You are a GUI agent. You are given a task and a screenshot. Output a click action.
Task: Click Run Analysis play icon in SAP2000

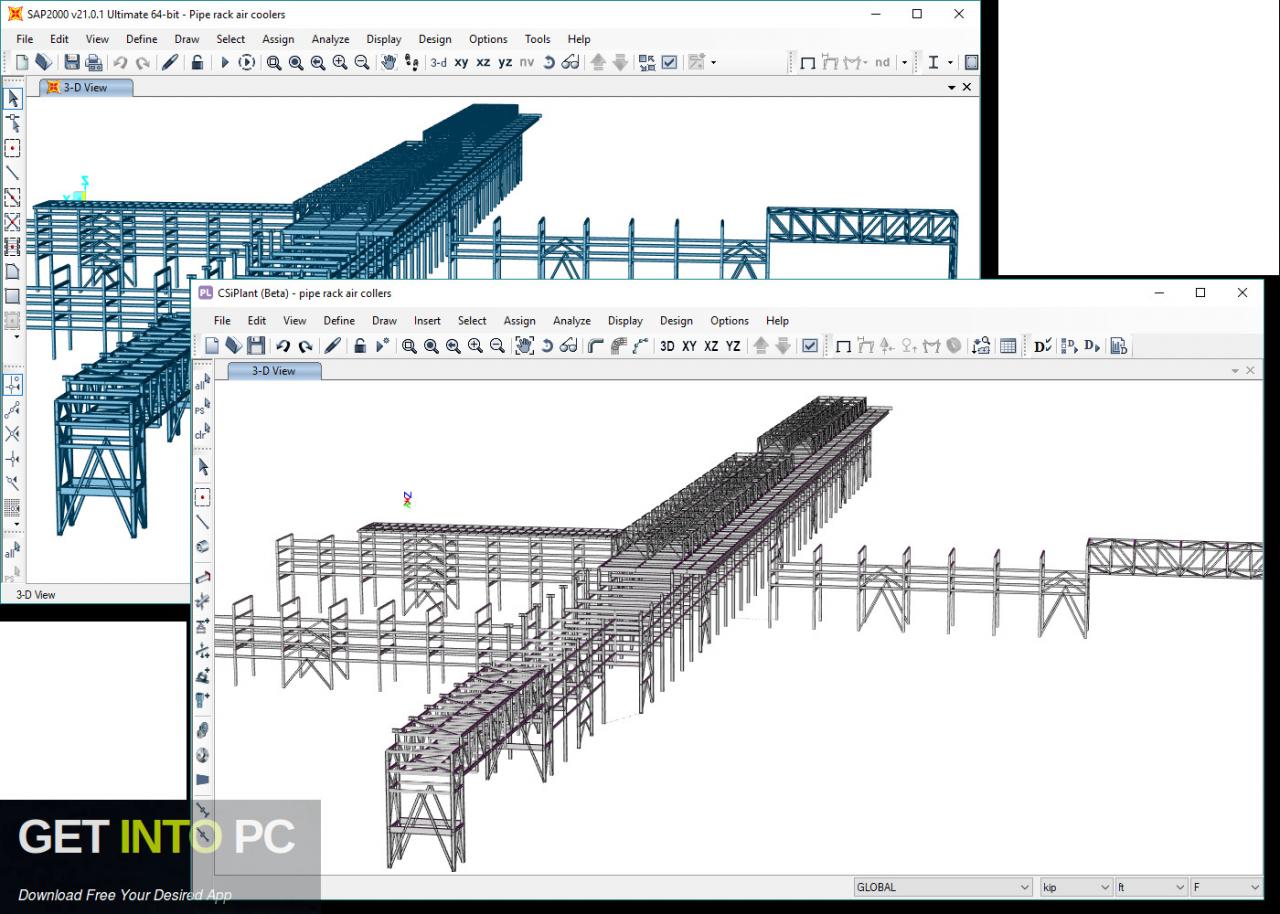(225, 62)
